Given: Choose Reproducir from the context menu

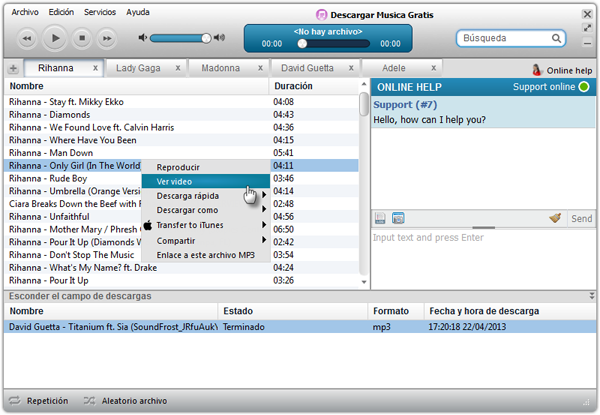Looking at the screenshot, I should 206,167.
